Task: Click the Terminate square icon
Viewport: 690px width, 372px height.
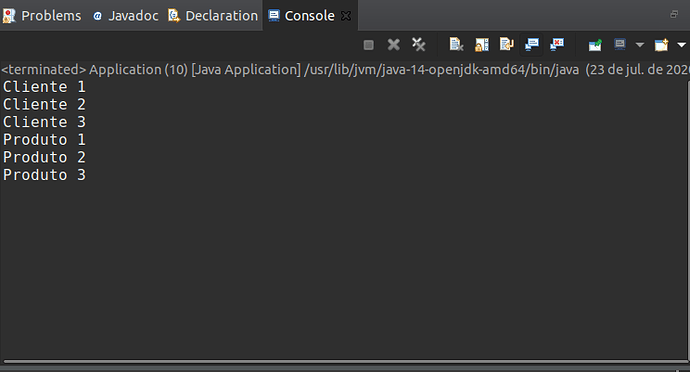Action: (368, 44)
